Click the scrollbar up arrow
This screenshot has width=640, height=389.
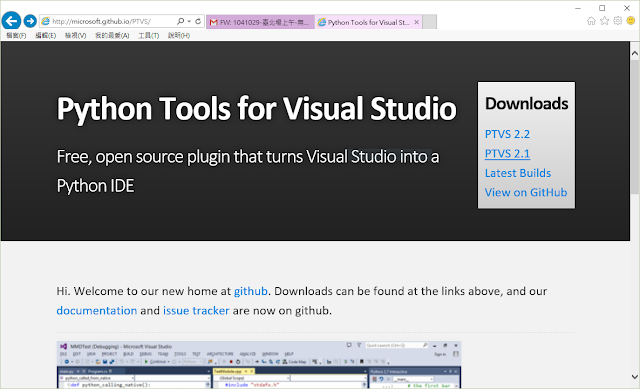[635, 53]
